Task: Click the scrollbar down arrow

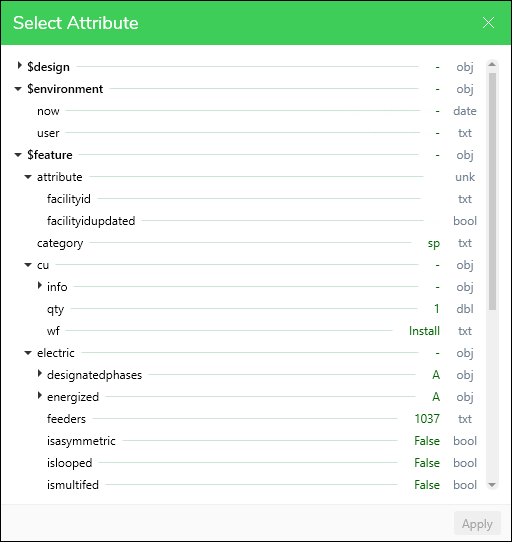Action: click(x=492, y=485)
